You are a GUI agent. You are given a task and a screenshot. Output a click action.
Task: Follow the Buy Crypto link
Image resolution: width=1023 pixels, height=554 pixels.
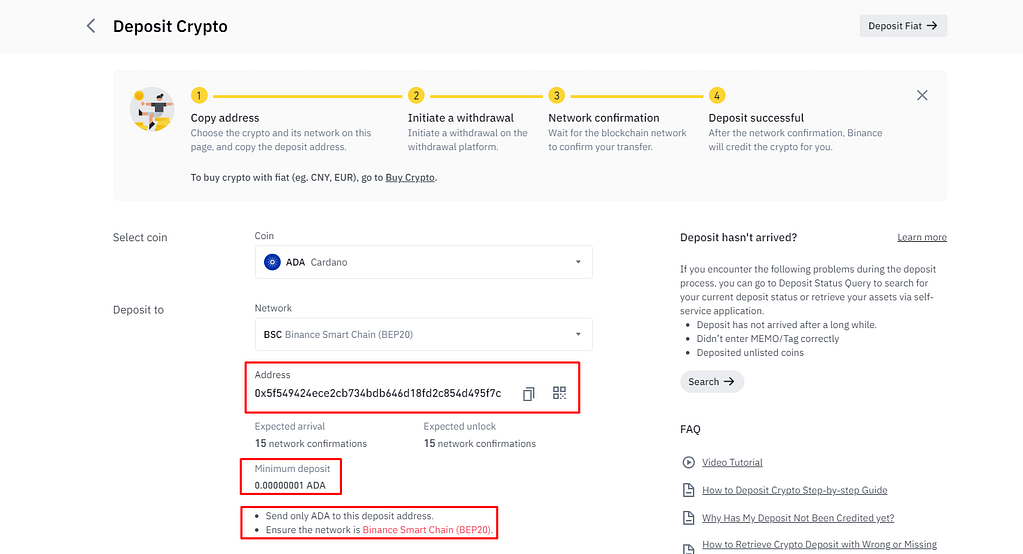coord(410,177)
